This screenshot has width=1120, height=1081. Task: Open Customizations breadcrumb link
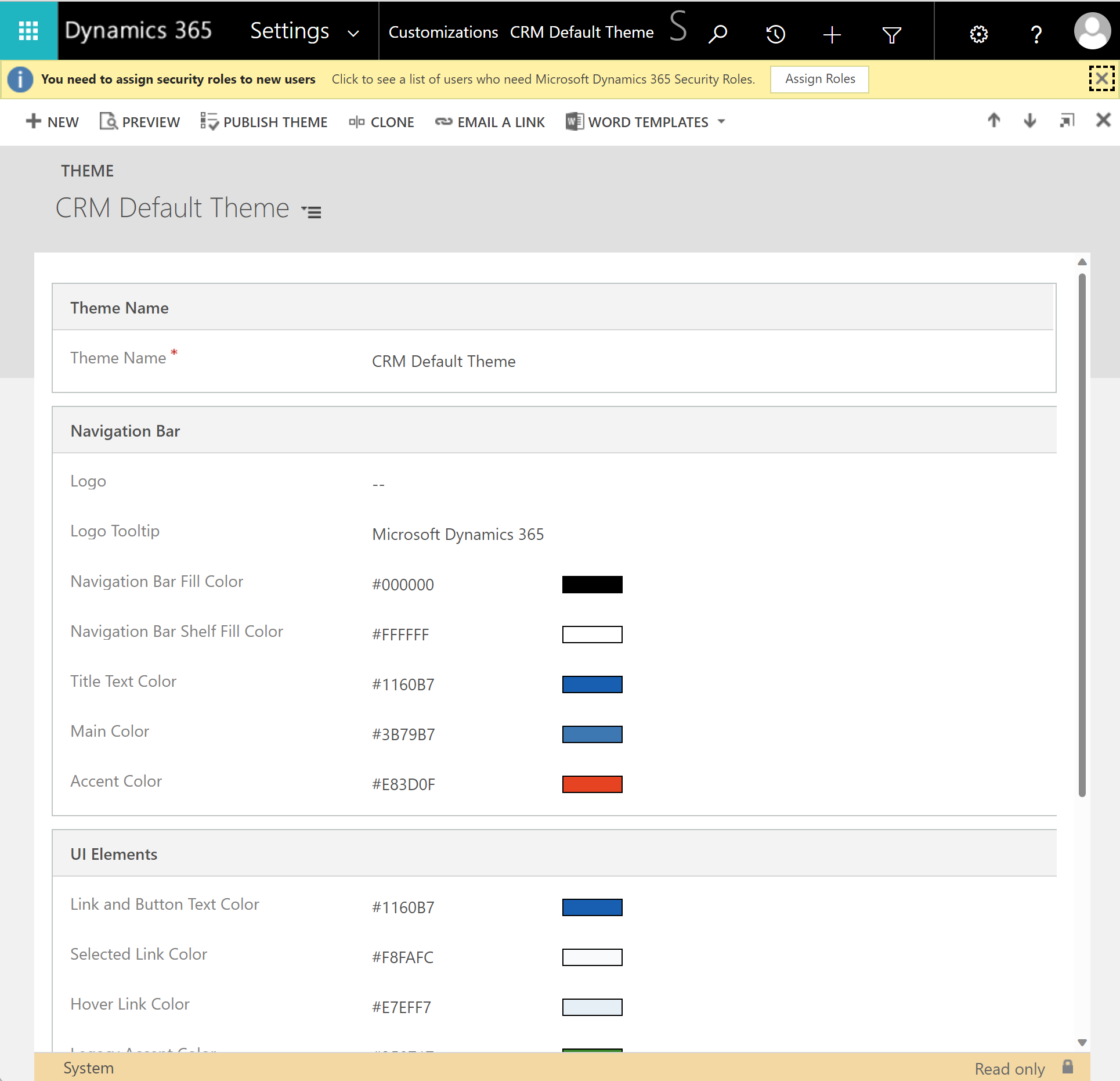(x=443, y=33)
